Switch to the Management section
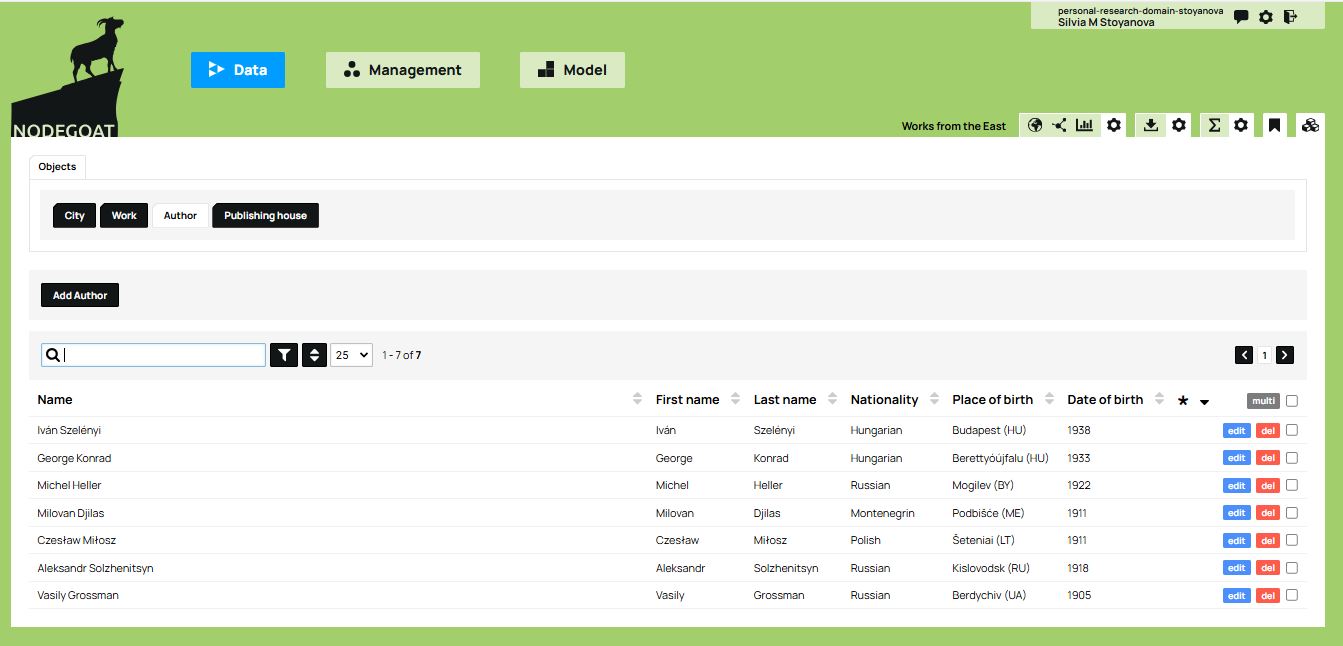Image resolution: width=1343 pixels, height=646 pixels. (x=402, y=69)
